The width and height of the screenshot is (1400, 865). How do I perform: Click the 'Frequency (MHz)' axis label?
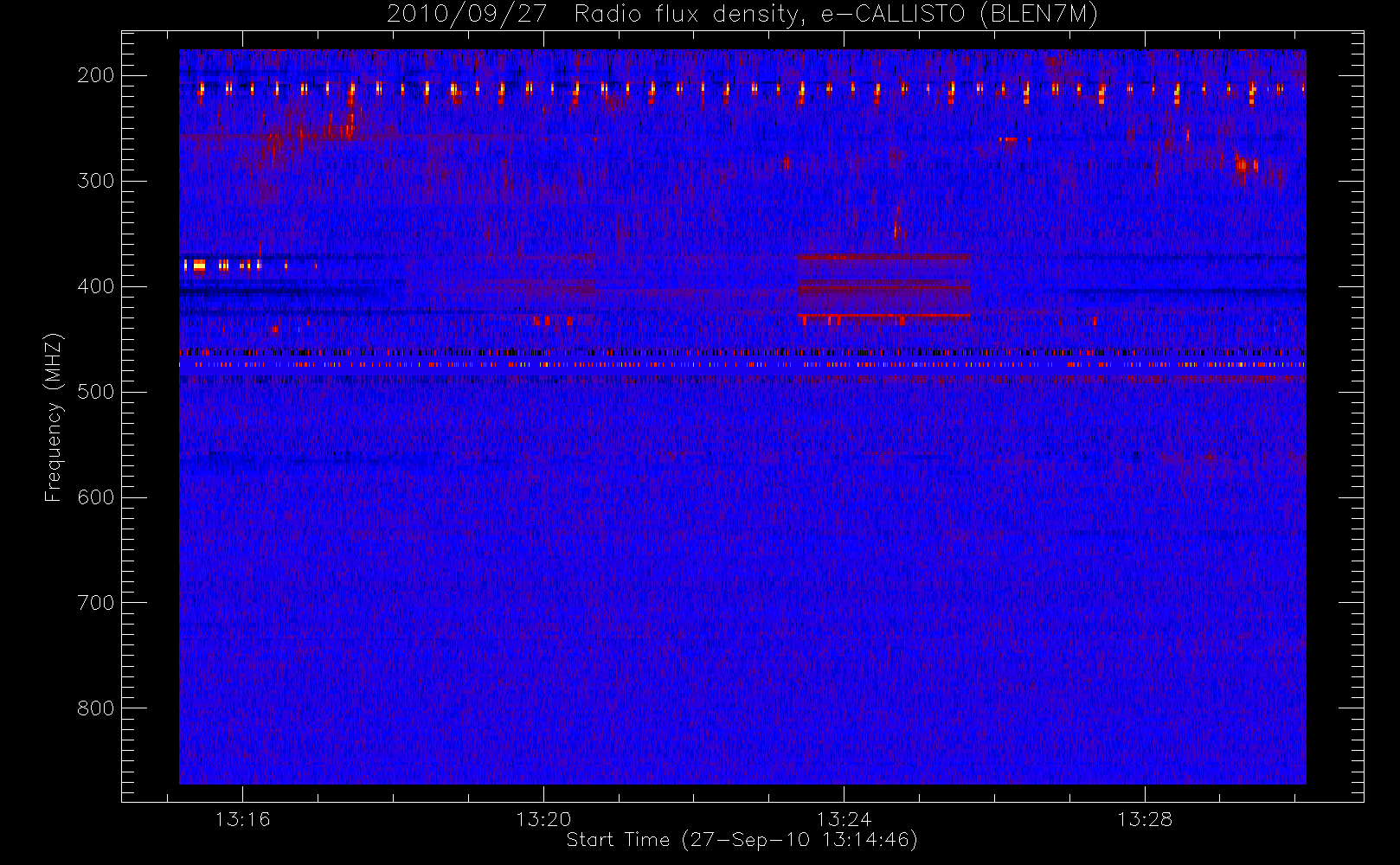pos(54,417)
